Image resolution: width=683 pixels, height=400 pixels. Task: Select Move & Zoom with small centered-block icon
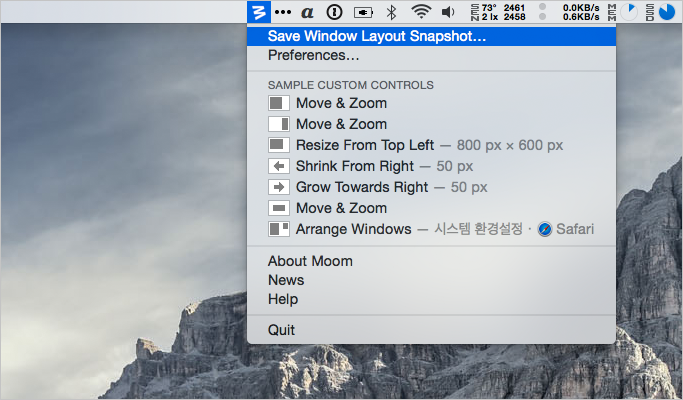[x=431, y=208]
